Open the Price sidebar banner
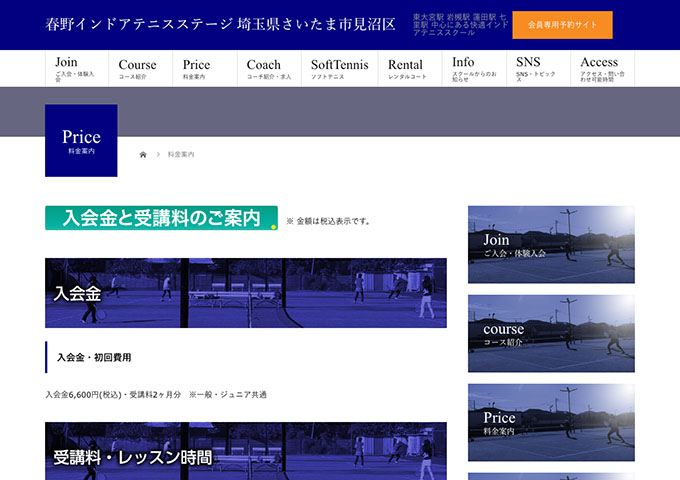This screenshot has width=680, height=480. coord(551,422)
